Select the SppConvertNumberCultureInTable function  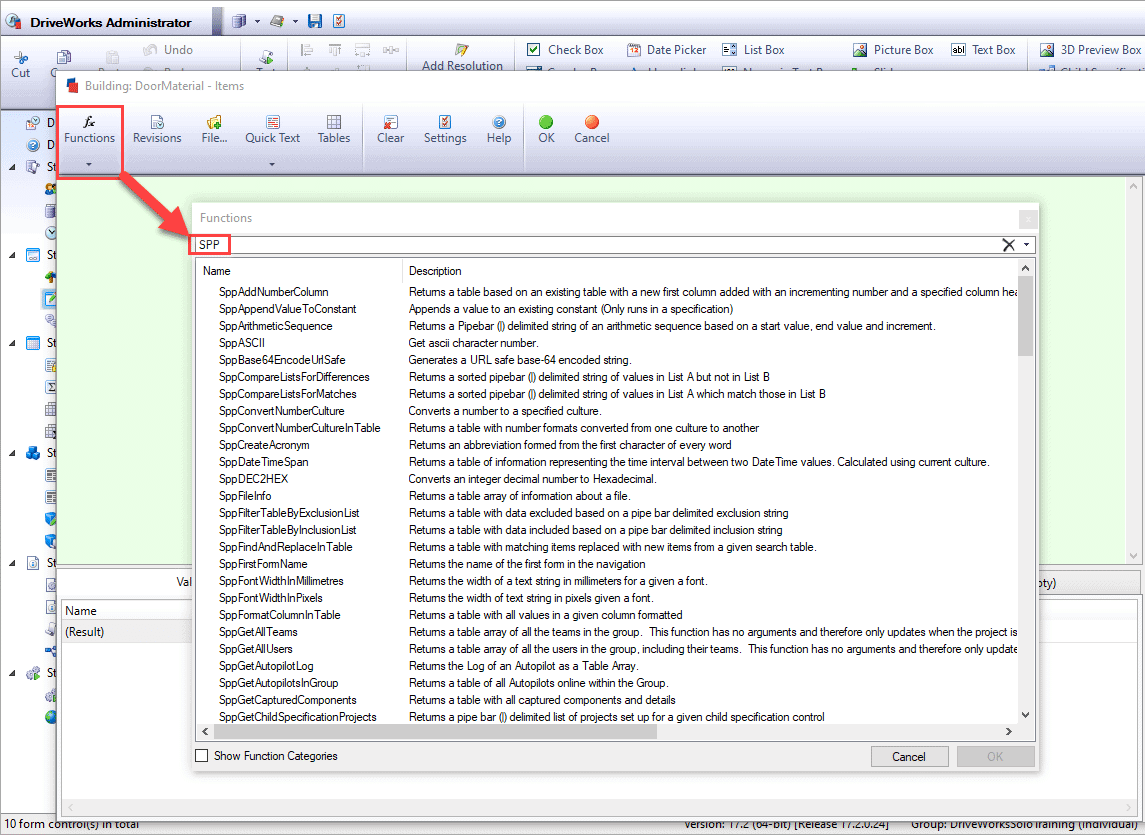(x=299, y=428)
